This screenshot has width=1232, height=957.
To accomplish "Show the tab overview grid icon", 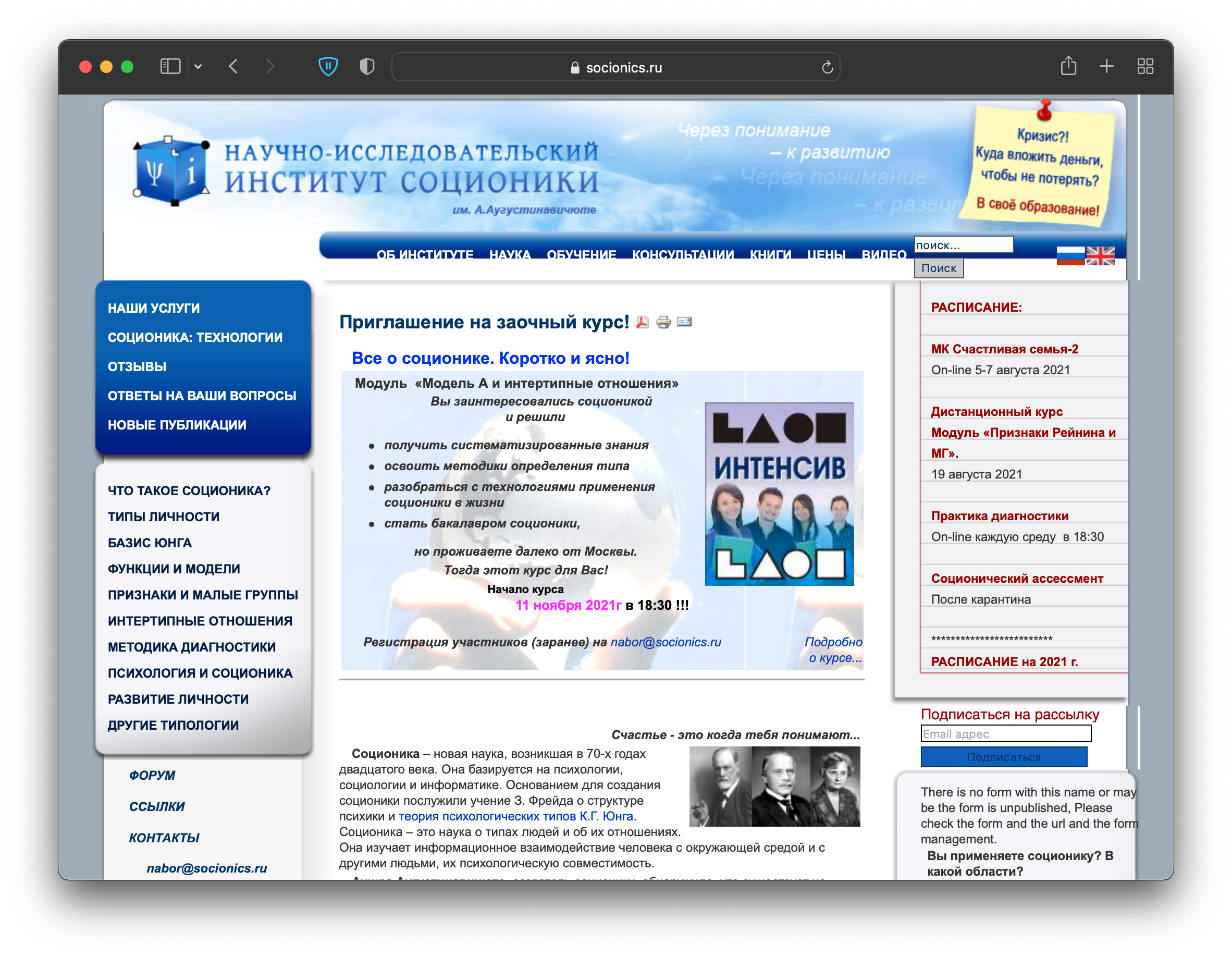I will [1144, 67].
